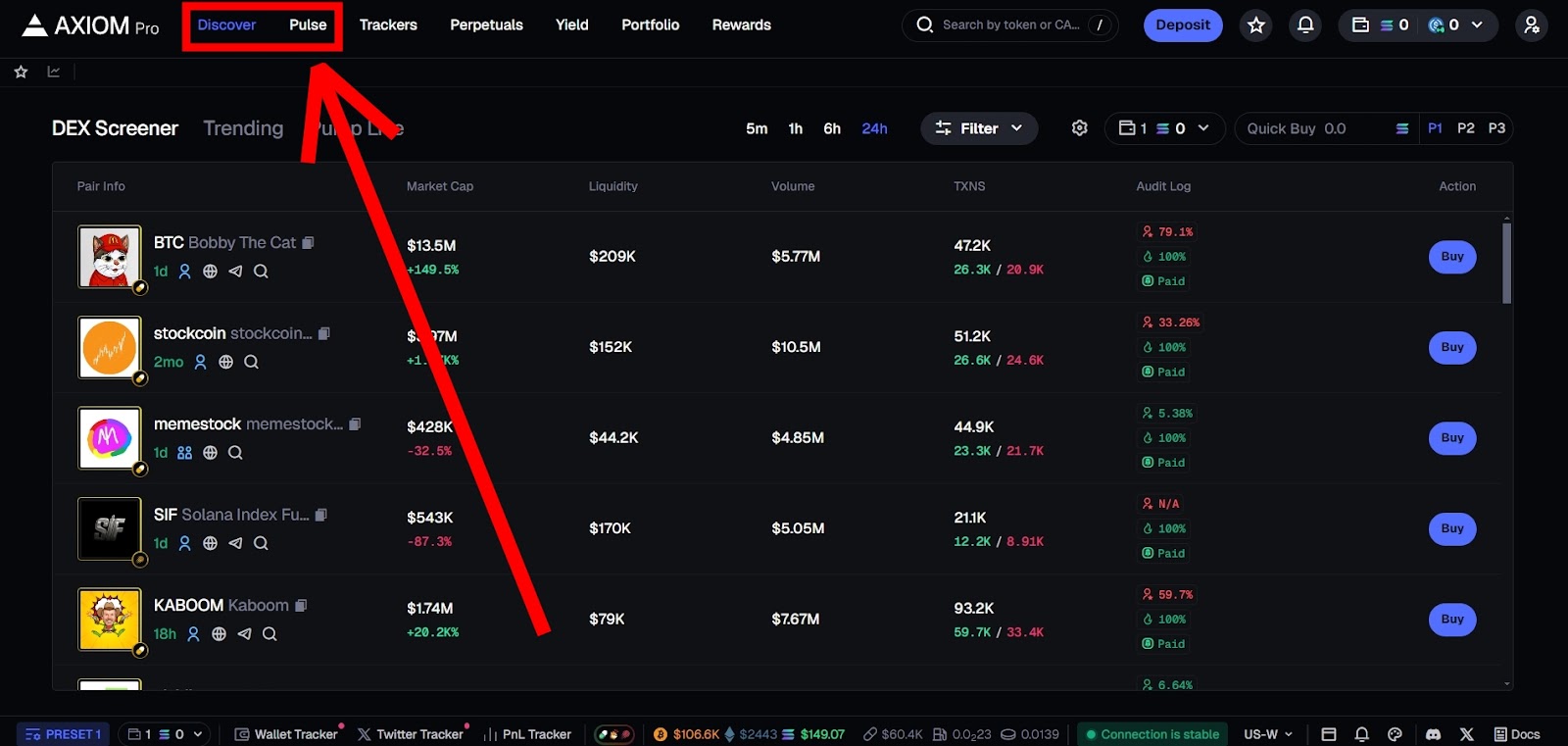The width and height of the screenshot is (1568, 746).
Task: Expand the footer wallet selector dropdown
Action: (165, 734)
